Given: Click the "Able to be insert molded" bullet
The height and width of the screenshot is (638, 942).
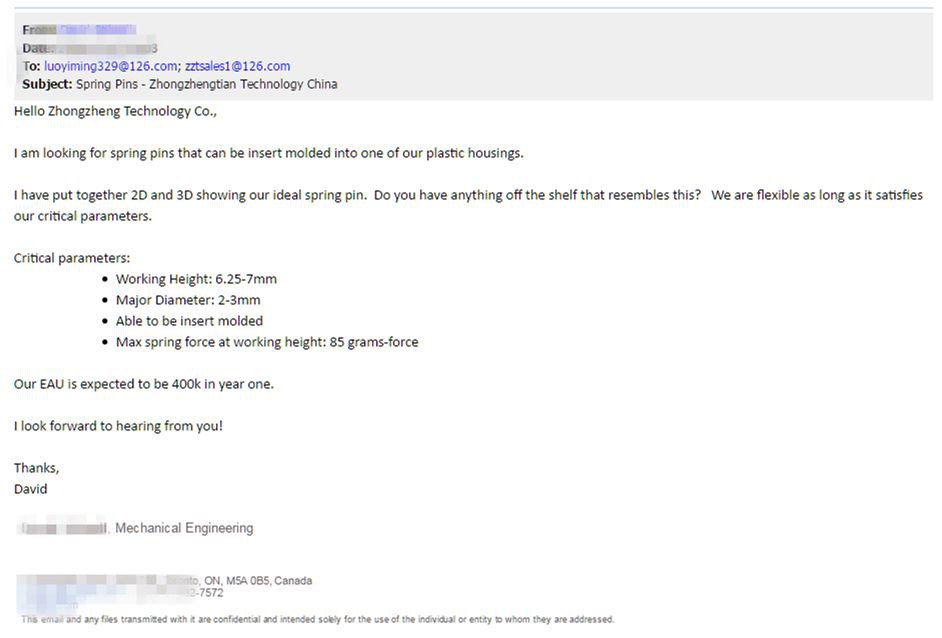Looking at the screenshot, I should [x=189, y=321].
